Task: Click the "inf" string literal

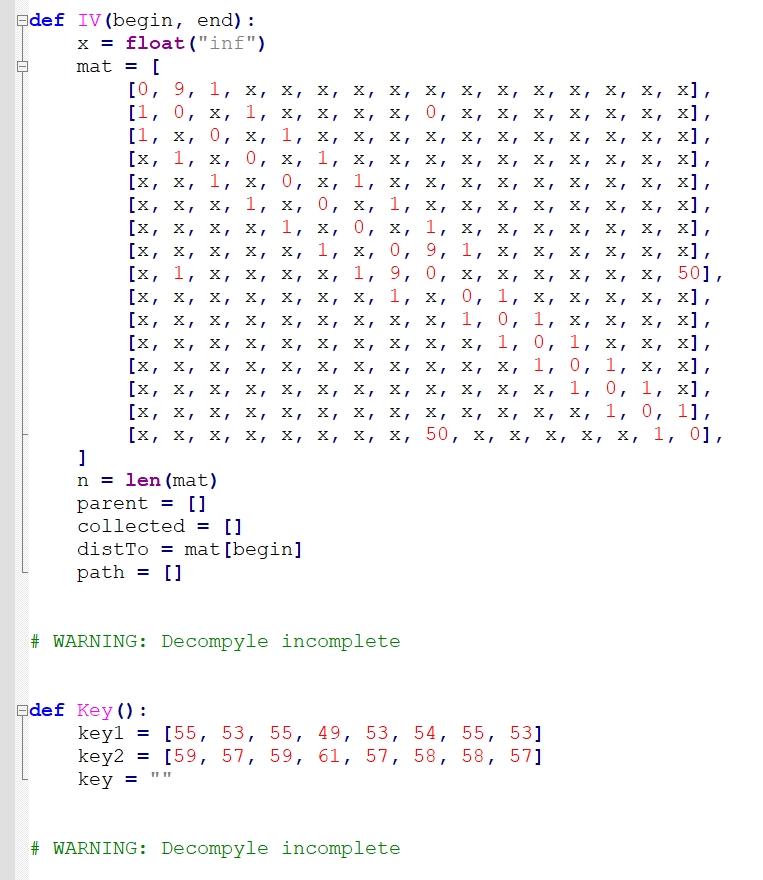Action: click(228, 43)
